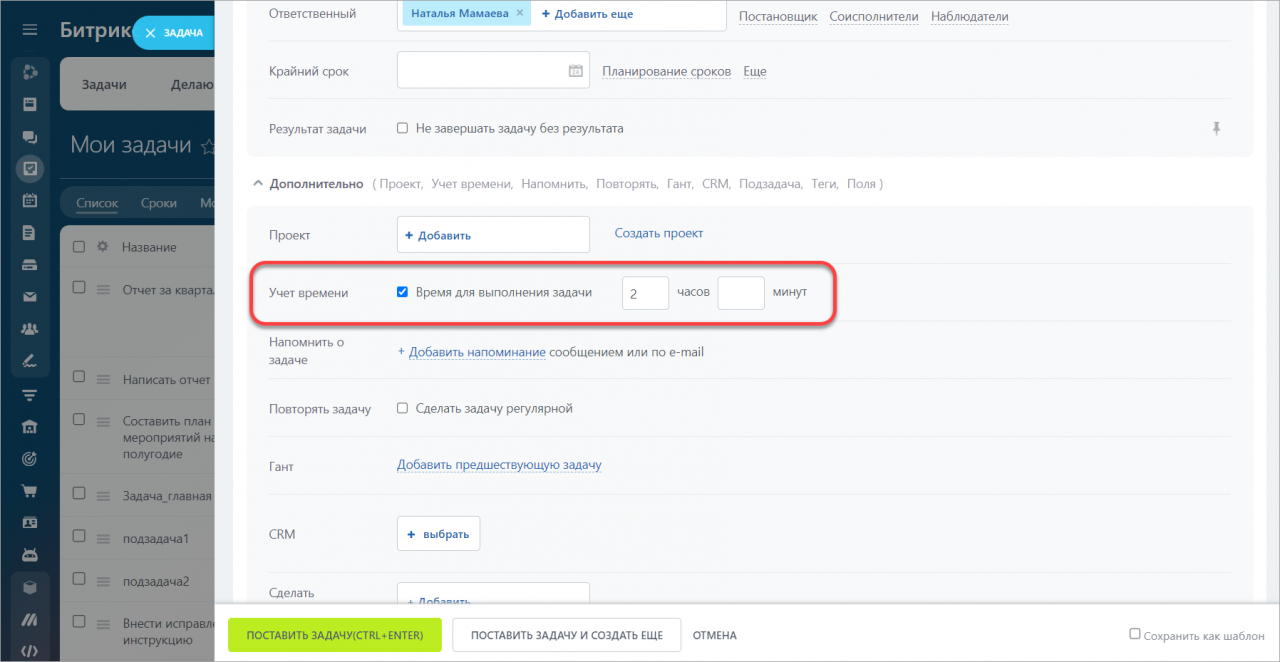Favorite the Мои задачи page star
1280x662 pixels.
(208, 146)
